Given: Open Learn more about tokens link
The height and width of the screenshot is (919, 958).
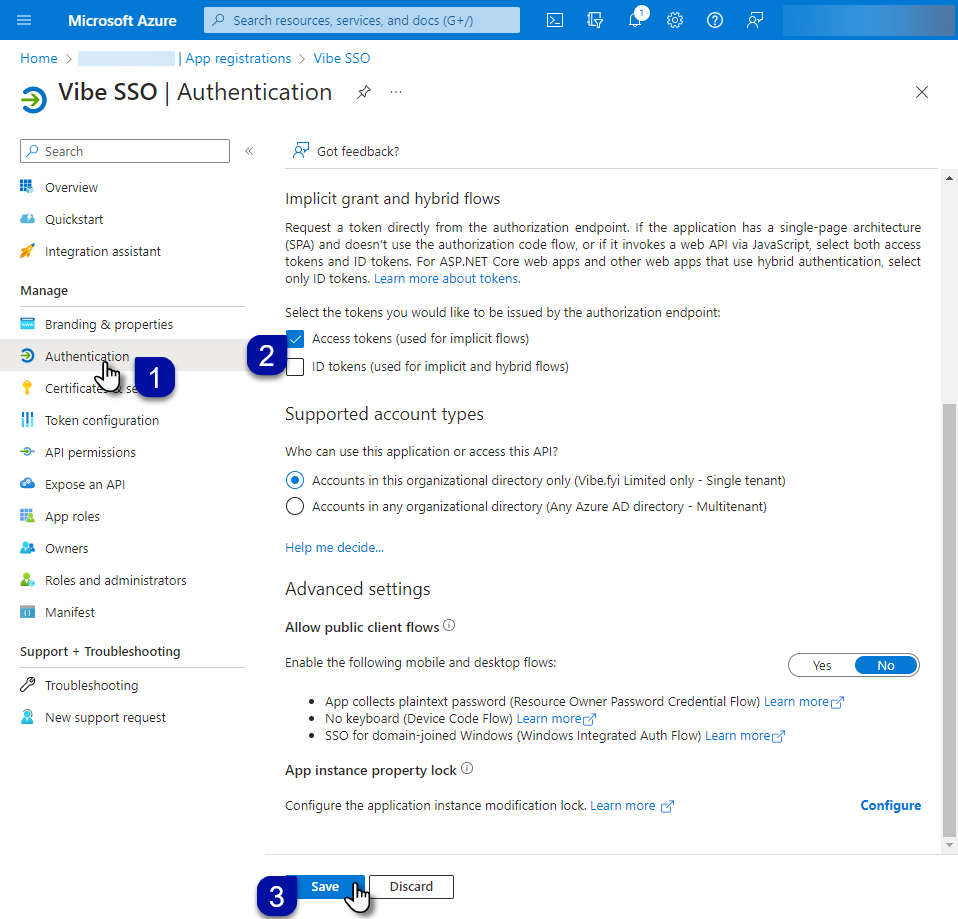Looking at the screenshot, I should click(x=447, y=279).
